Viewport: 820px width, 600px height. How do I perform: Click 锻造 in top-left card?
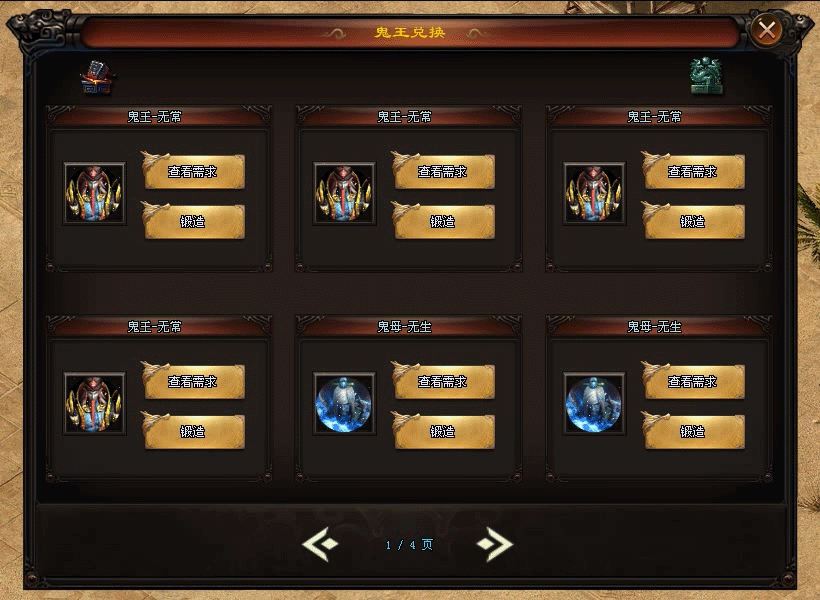193,221
